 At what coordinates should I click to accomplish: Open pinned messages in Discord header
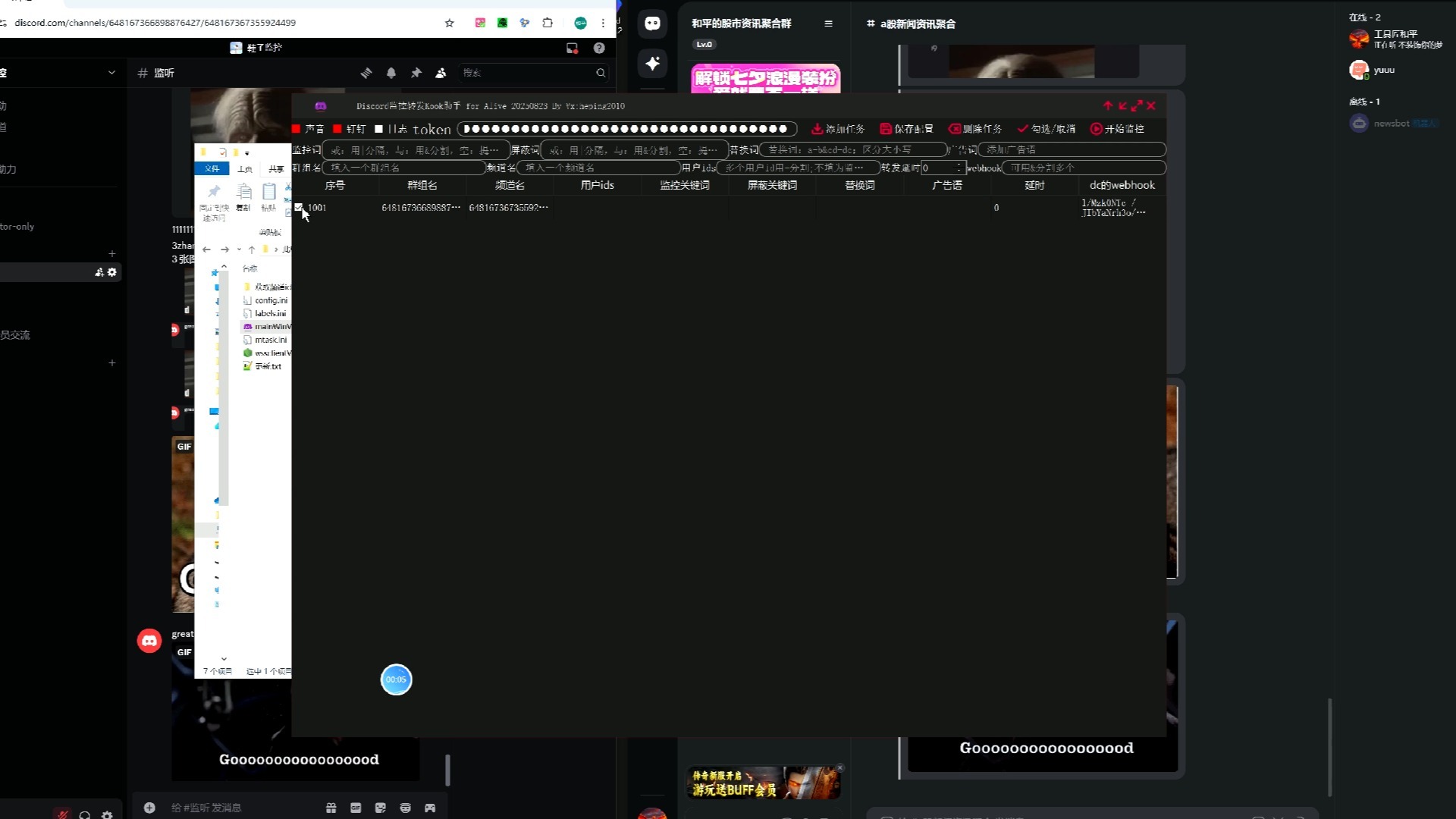pos(416,73)
